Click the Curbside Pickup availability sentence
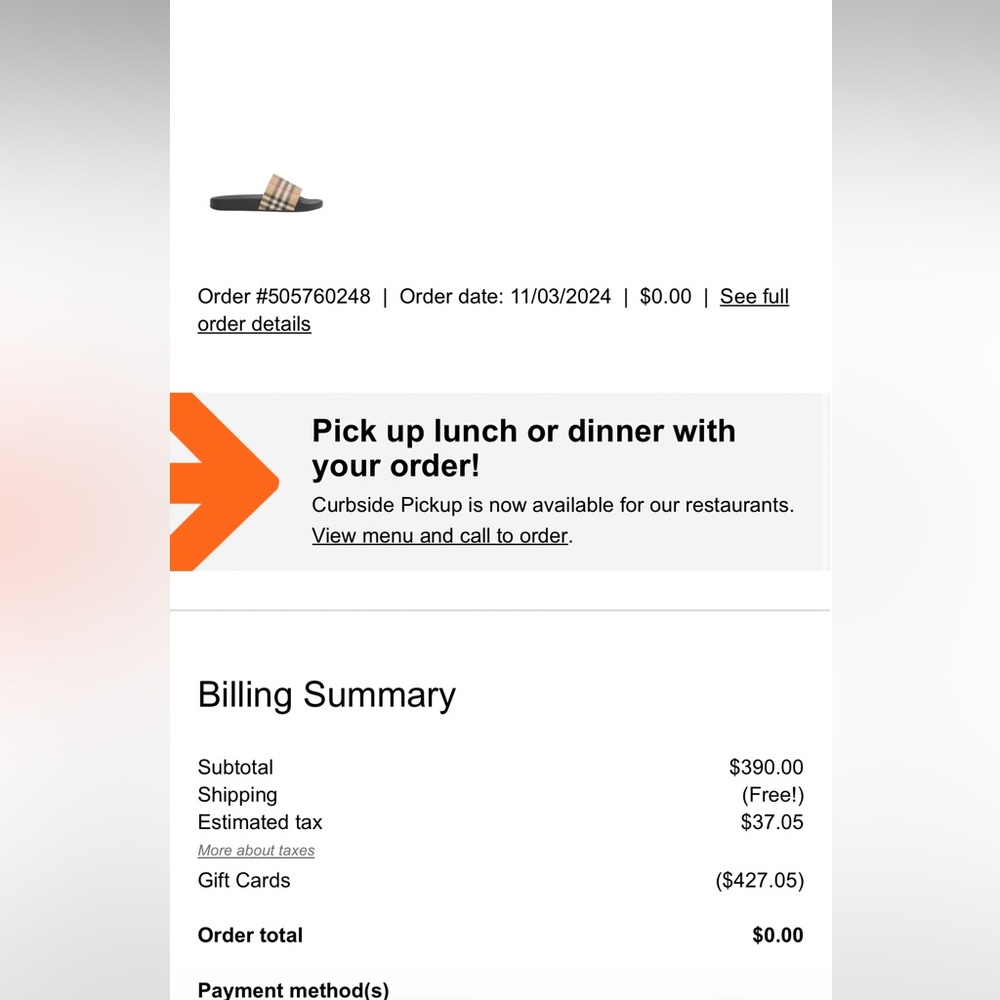 pos(552,505)
